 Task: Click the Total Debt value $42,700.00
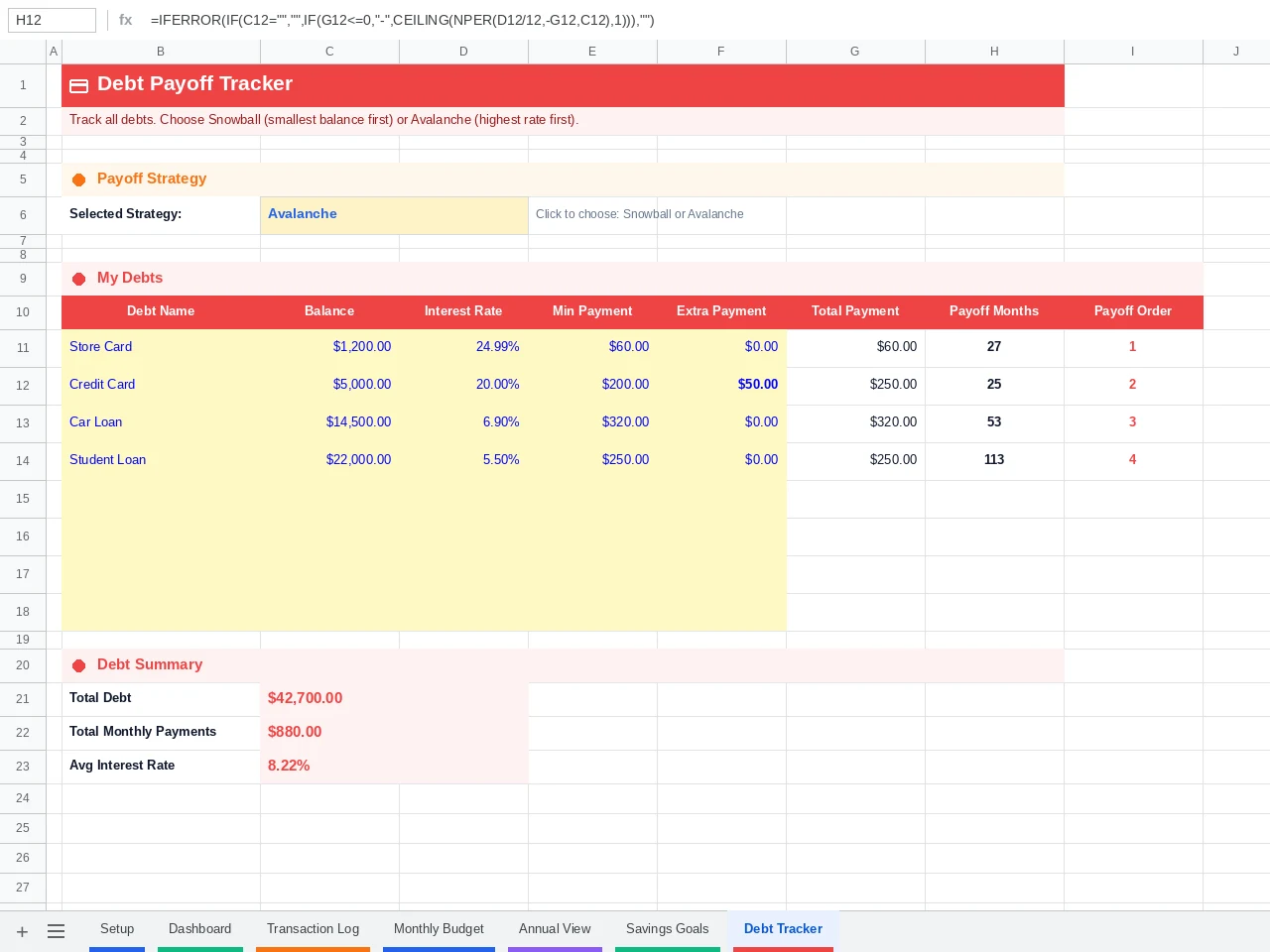[394, 699]
